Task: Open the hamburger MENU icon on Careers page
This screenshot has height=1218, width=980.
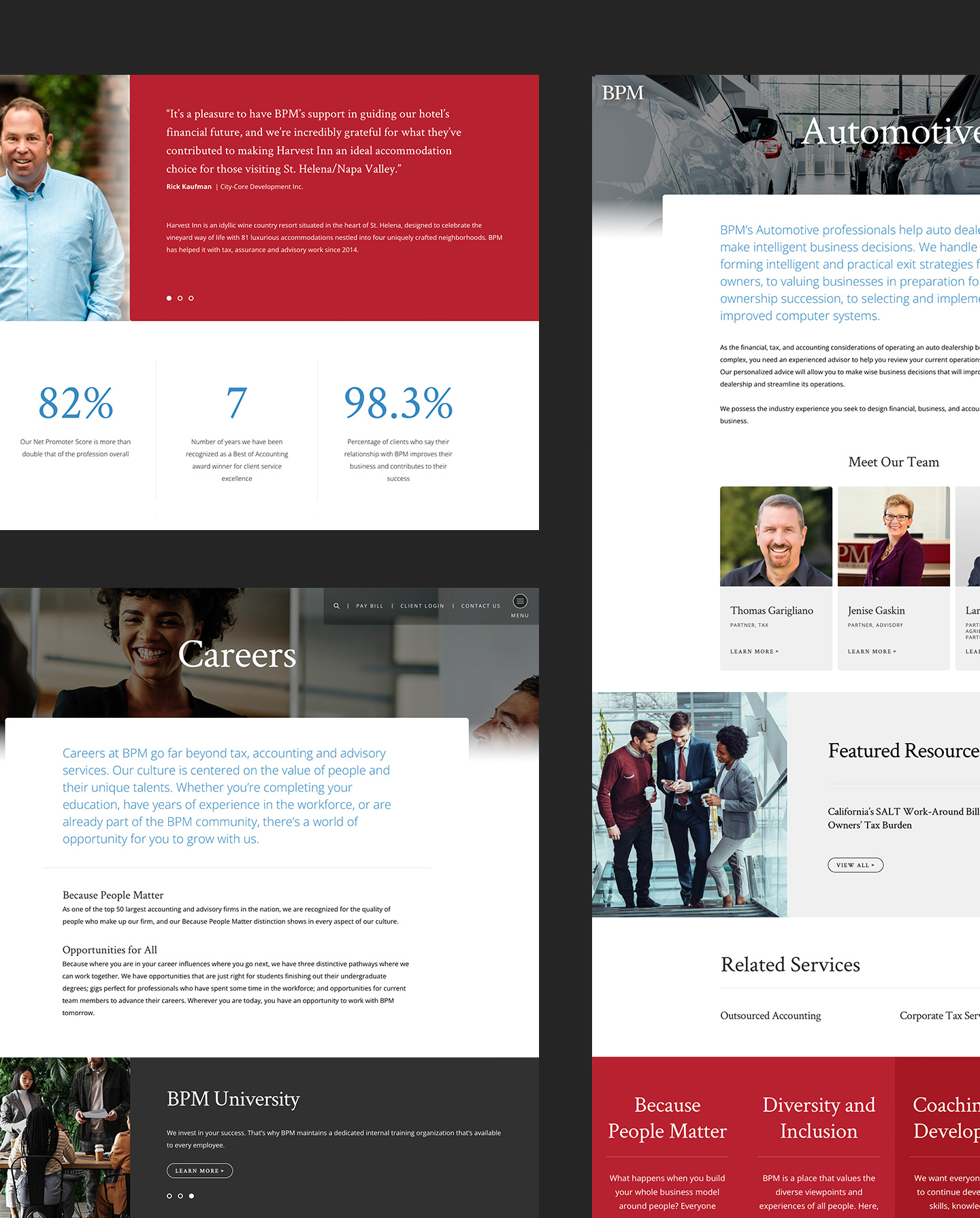Action: click(520, 601)
